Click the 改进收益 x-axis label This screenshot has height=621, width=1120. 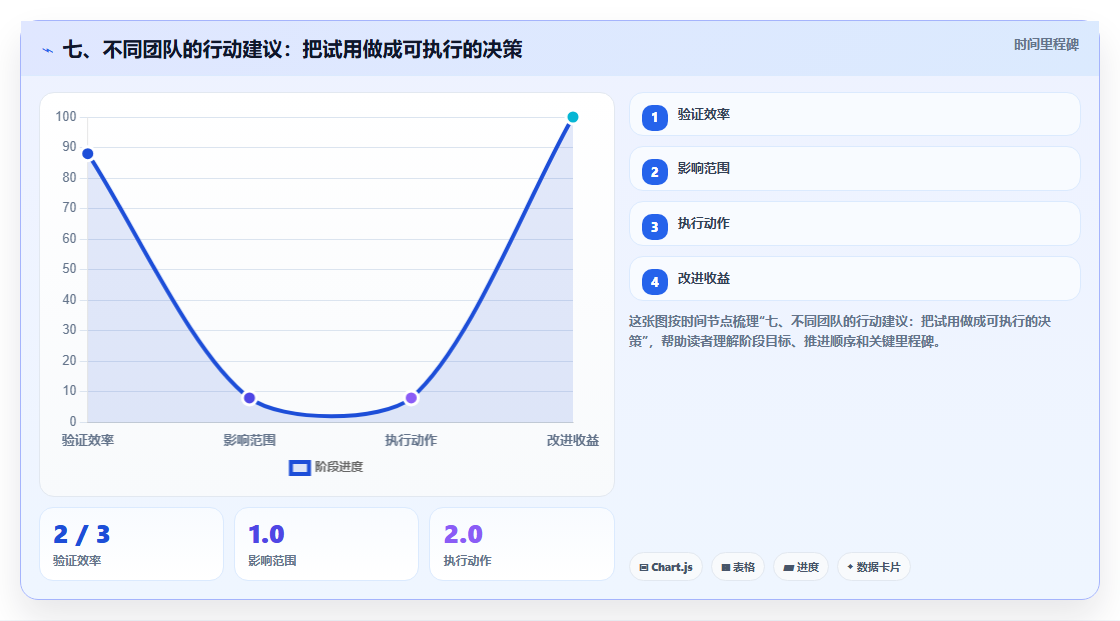[x=573, y=440]
